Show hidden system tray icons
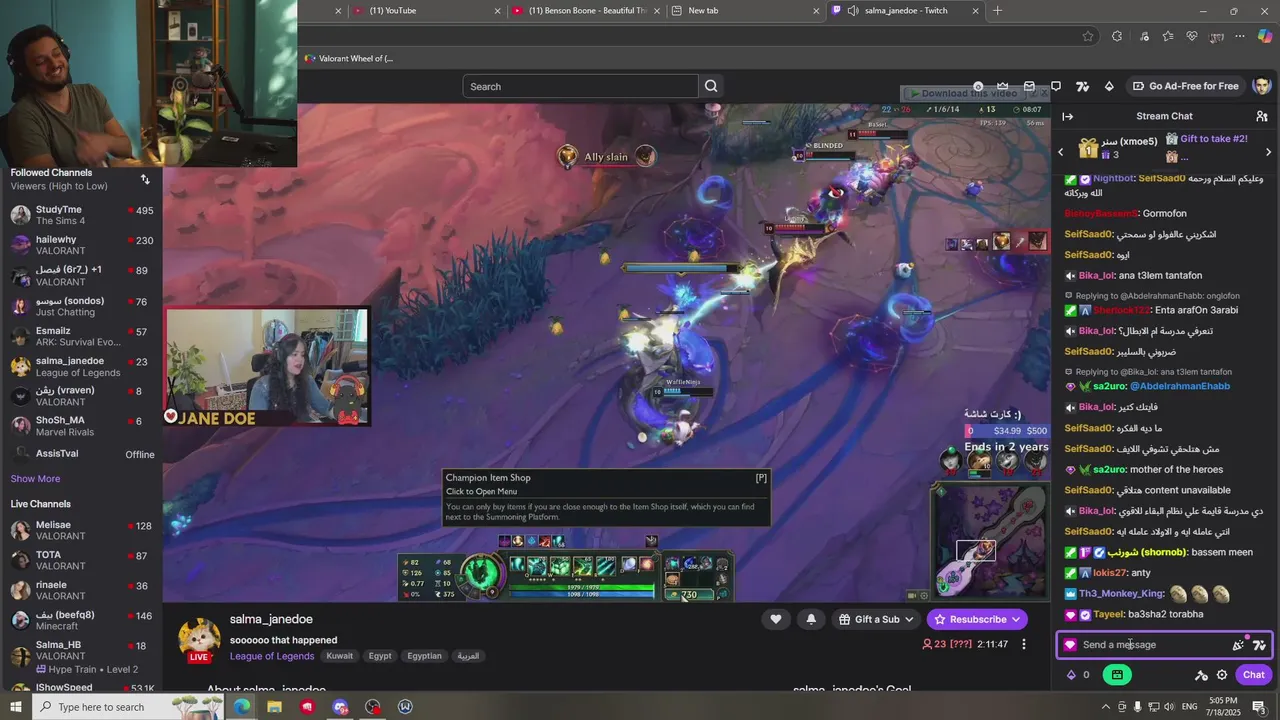The image size is (1280, 720). tap(1105, 707)
